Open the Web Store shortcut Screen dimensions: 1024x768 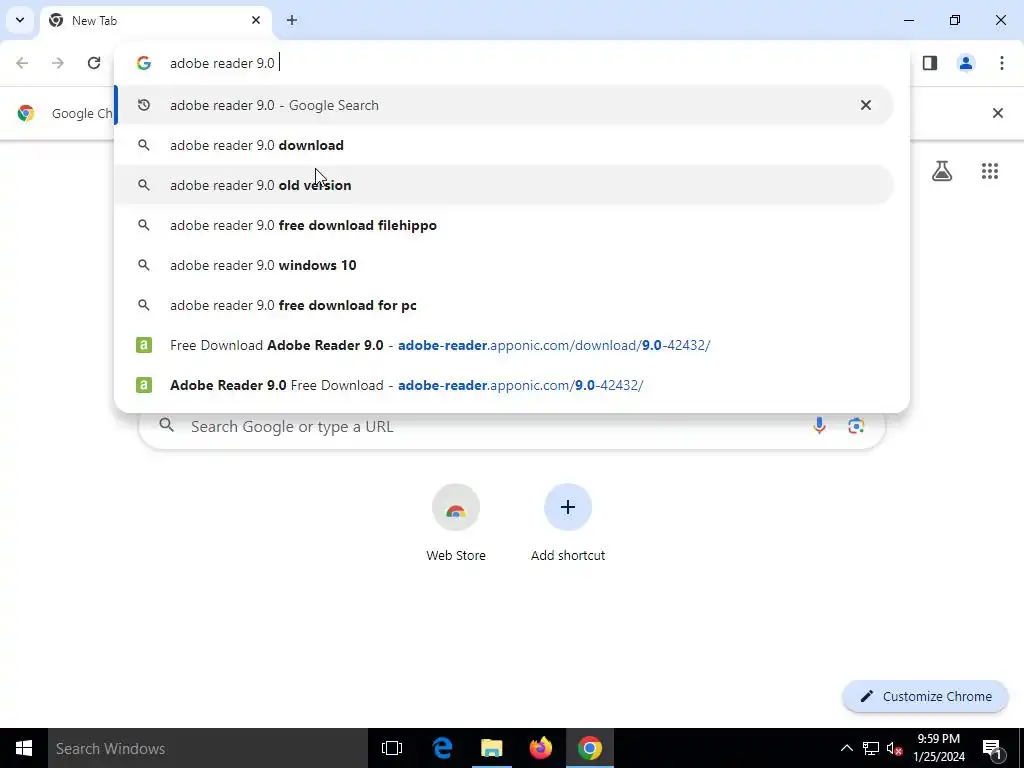[456, 522]
